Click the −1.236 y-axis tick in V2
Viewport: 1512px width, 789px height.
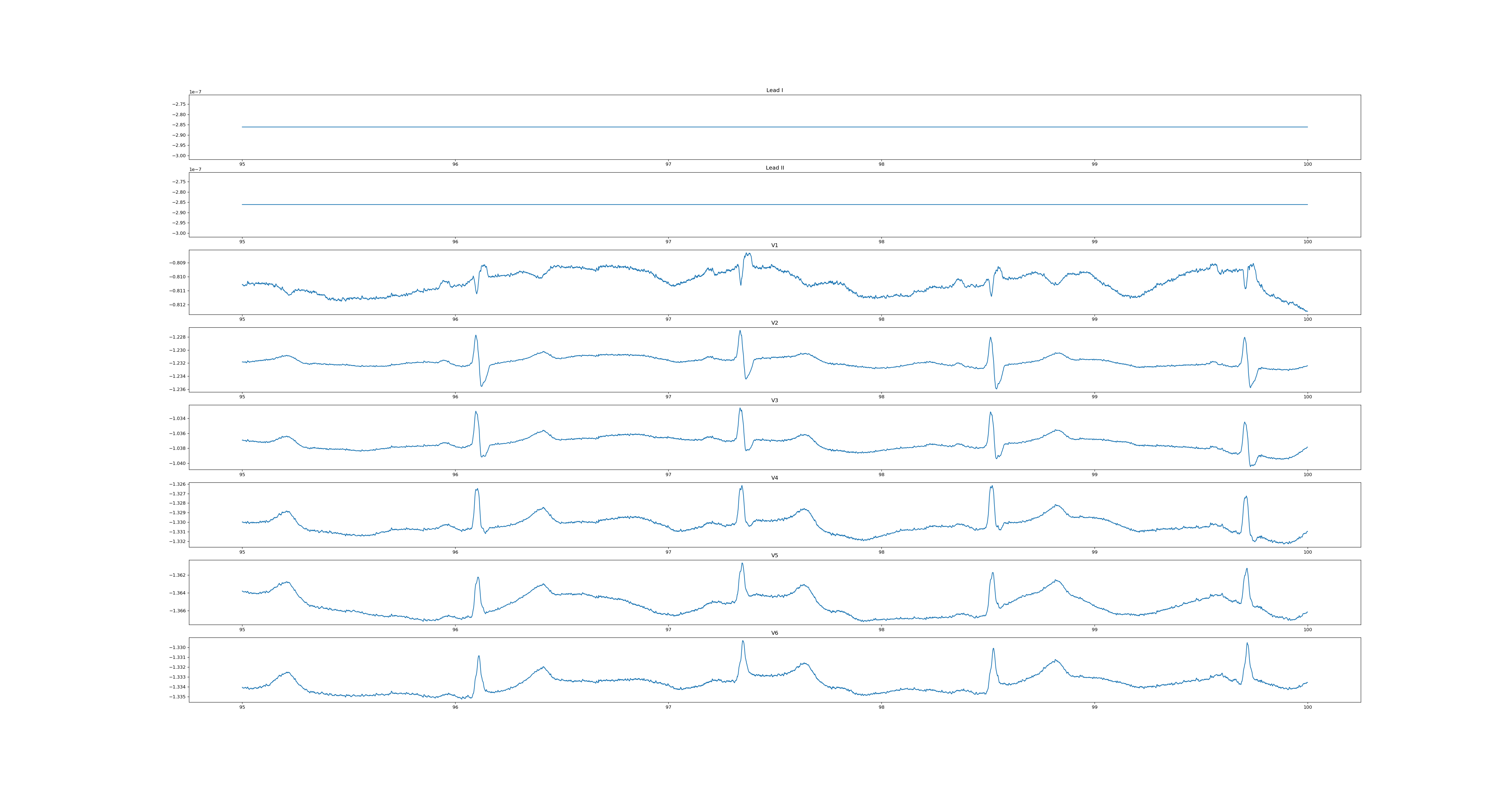click(x=178, y=389)
